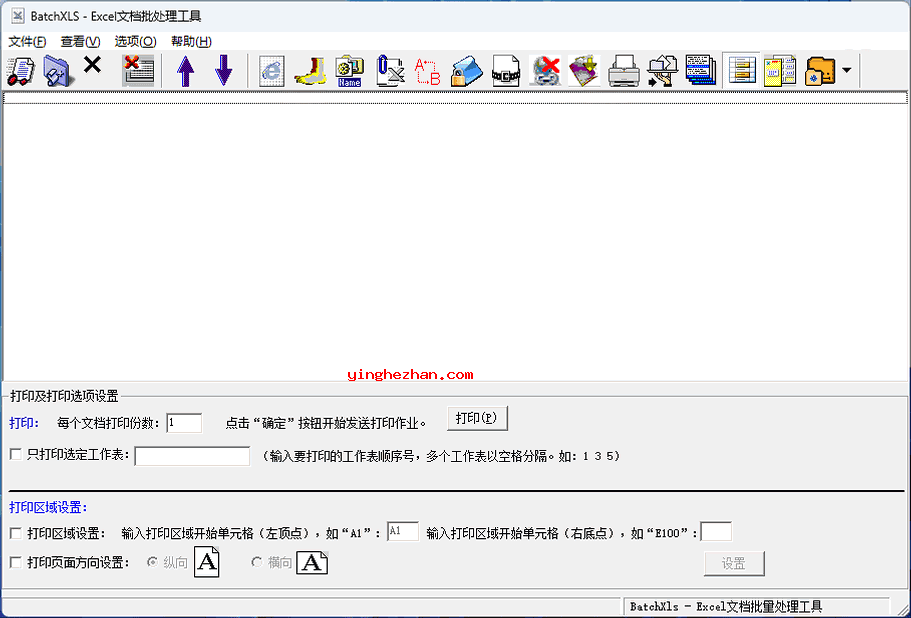
Task: Click the selected worksheet numbers input field
Action: tap(192, 456)
